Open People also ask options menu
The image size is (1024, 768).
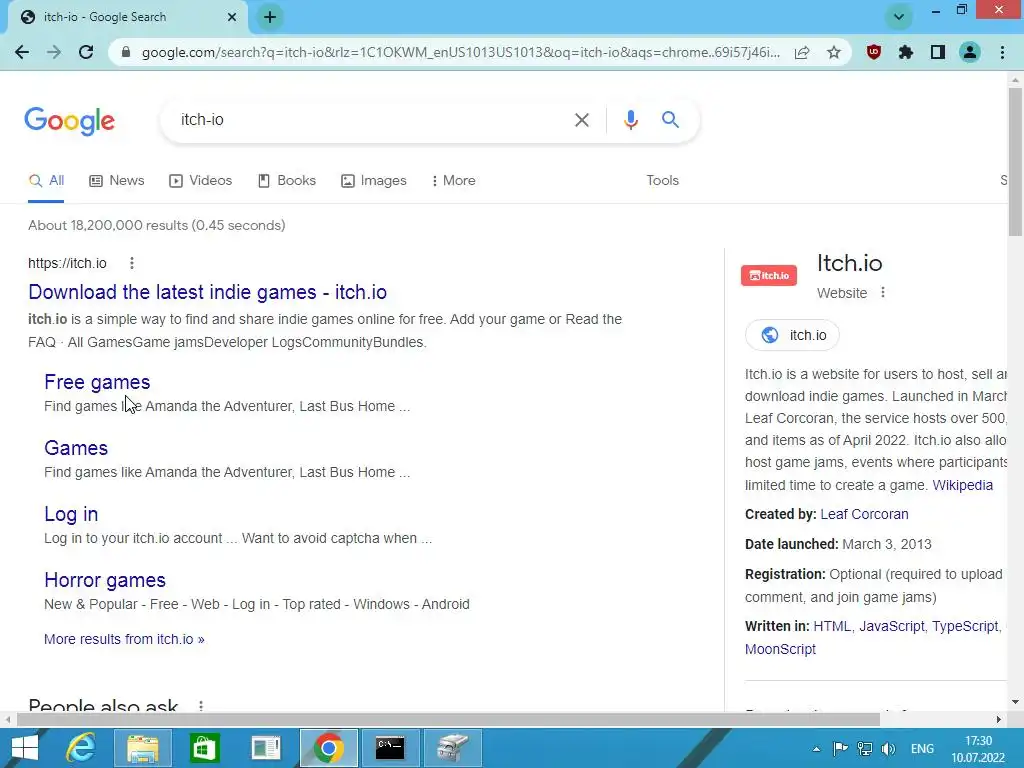coord(201,705)
